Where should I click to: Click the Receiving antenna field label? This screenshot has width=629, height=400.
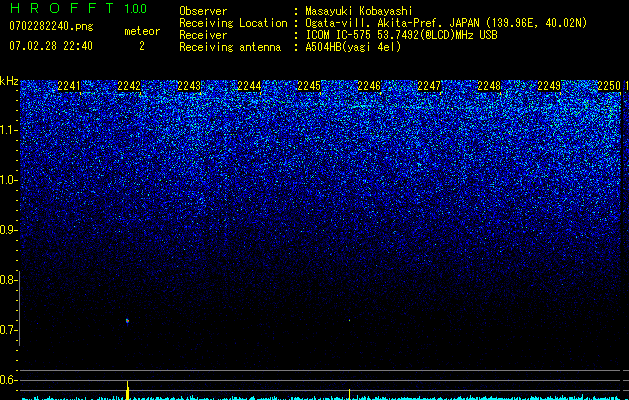tap(230, 47)
